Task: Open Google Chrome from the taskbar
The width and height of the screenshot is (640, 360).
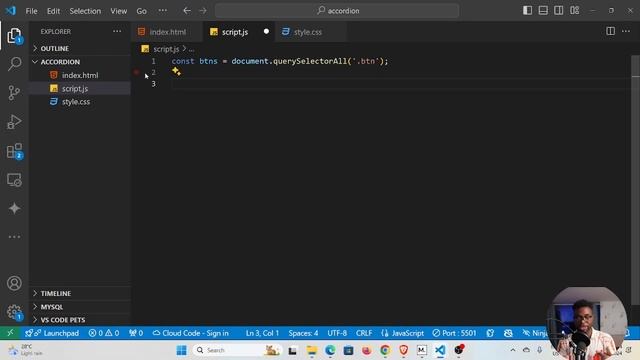Action: pyautogui.click(x=385, y=350)
